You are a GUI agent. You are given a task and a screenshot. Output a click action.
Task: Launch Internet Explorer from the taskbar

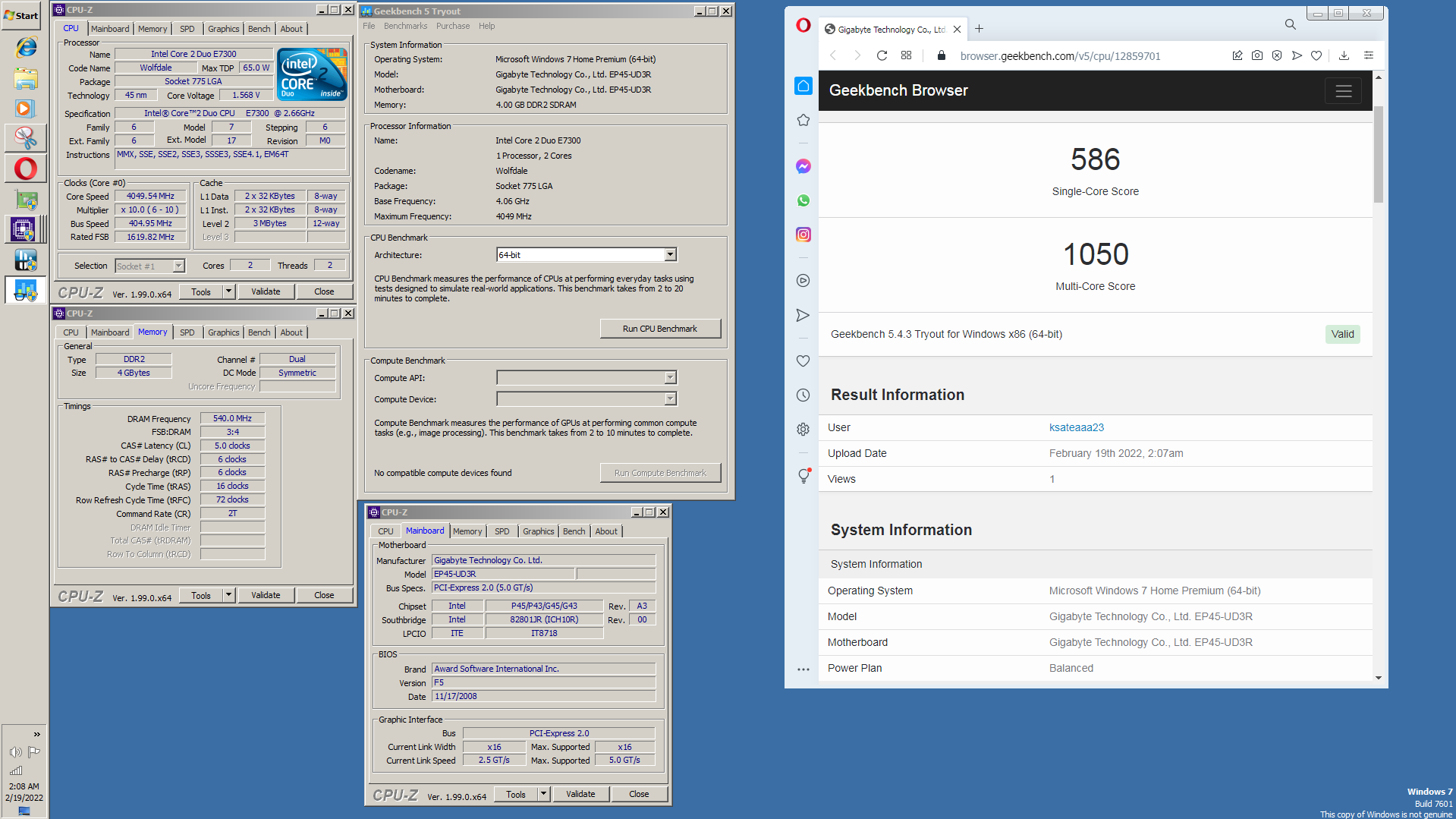pyautogui.click(x=25, y=47)
